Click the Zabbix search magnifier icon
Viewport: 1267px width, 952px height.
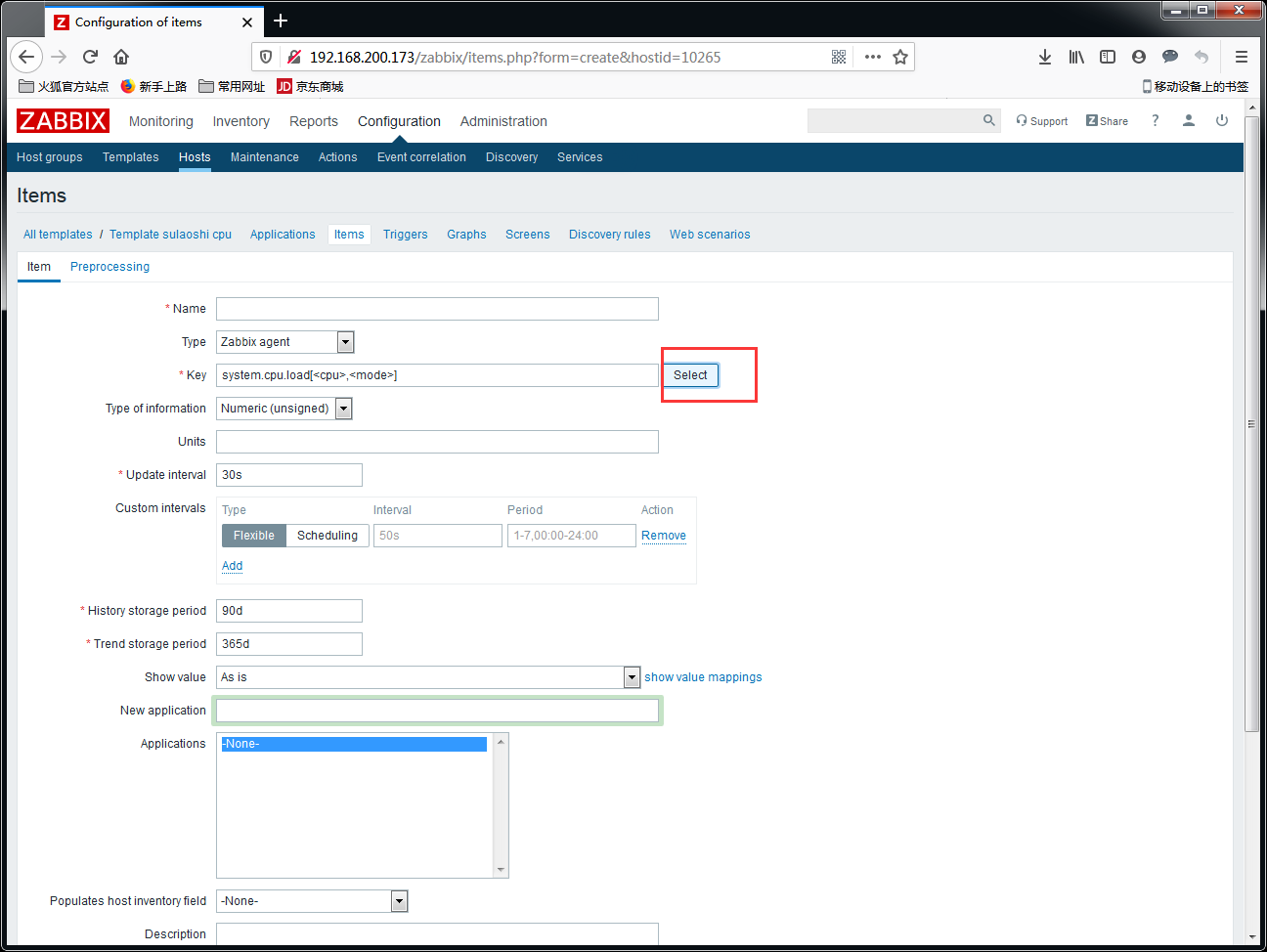tap(988, 120)
